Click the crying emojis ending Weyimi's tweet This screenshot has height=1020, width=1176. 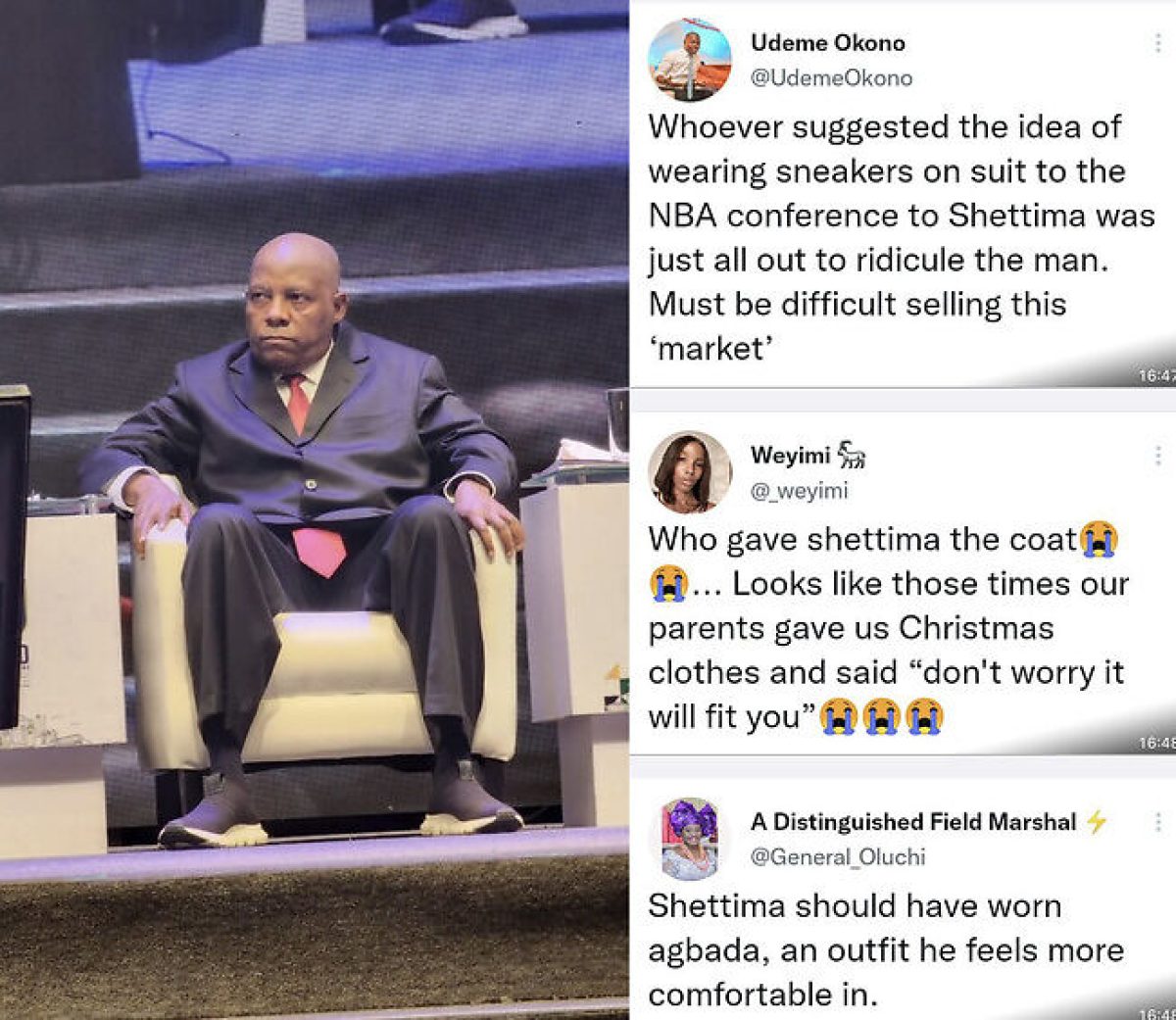(x=882, y=716)
